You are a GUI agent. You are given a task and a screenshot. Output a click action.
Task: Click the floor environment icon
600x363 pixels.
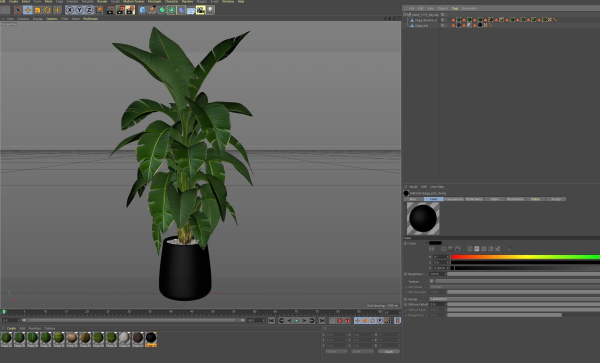click(x=191, y=10)
